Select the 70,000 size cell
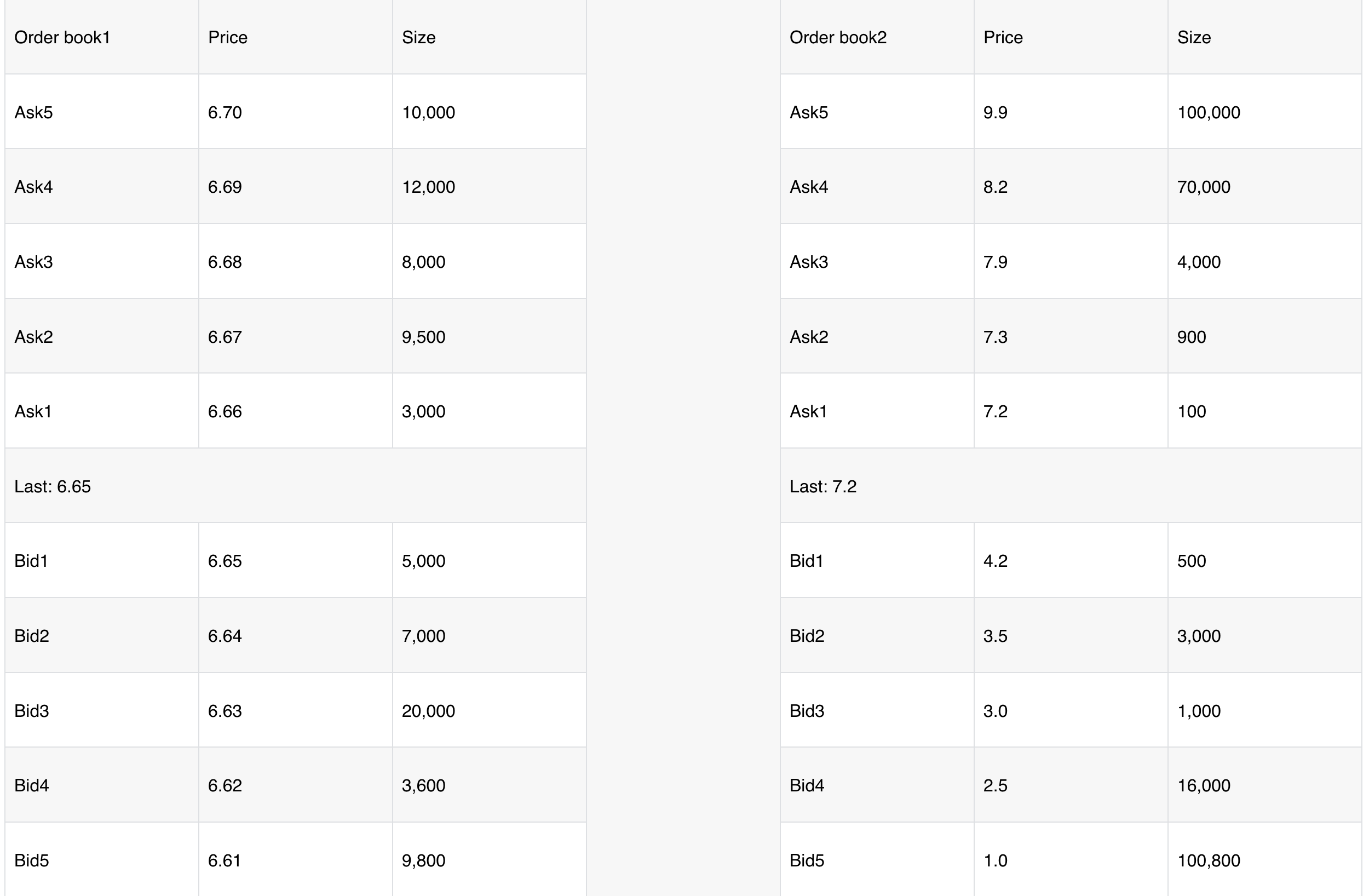This screenshot has height=896, width=1369. click(x=1264, y=186)
